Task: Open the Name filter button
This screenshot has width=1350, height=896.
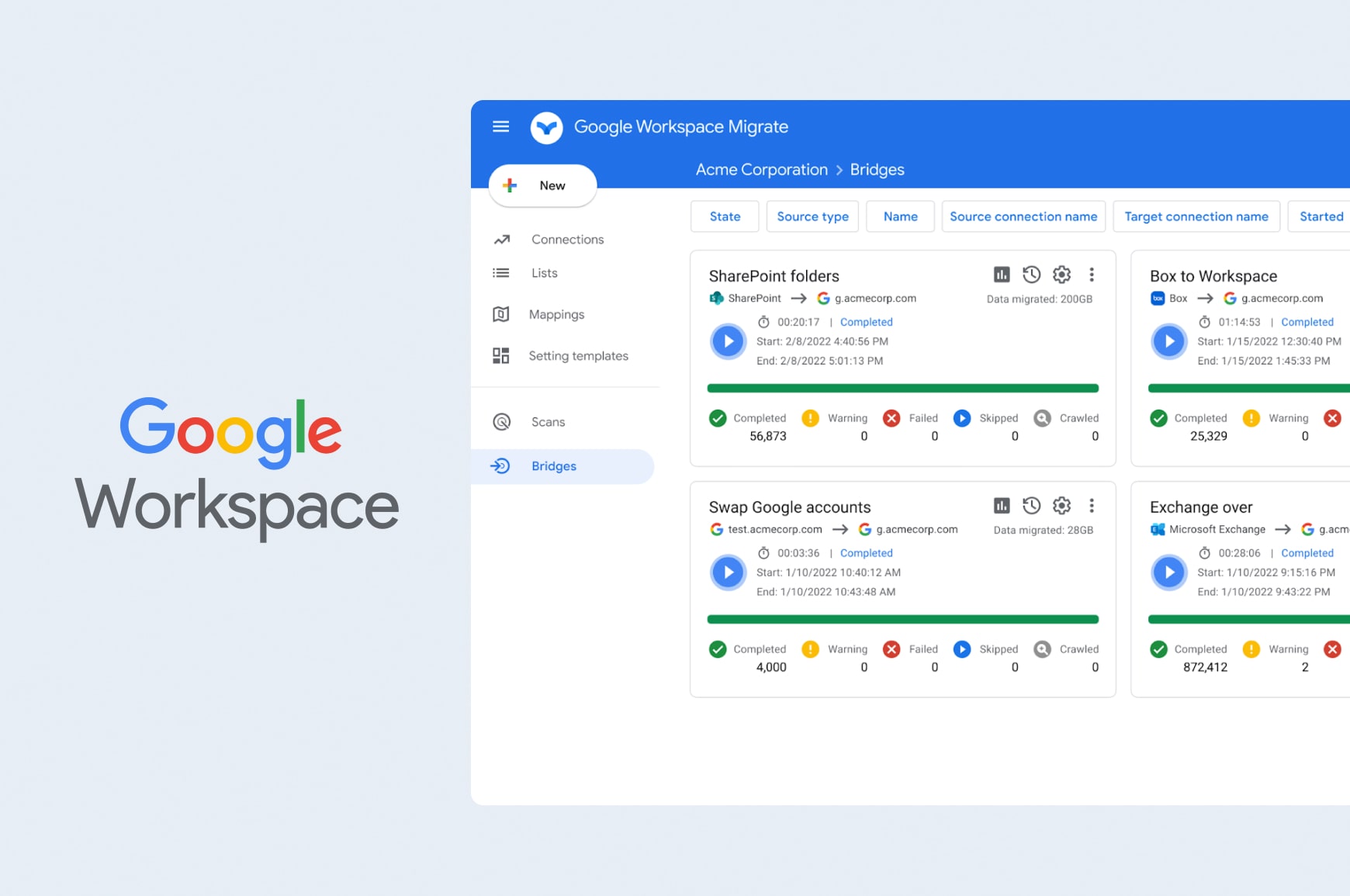Action: [900, 216]
